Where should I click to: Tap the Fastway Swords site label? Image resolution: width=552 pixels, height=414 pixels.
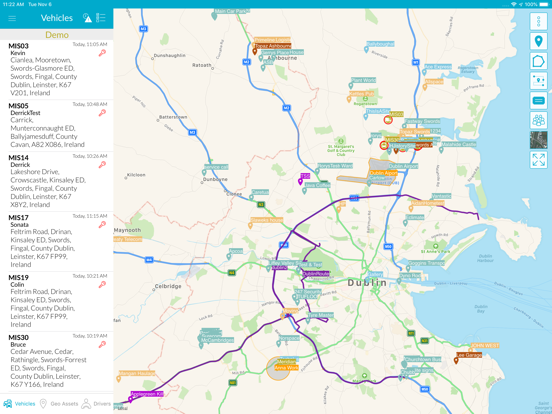click(x=422, y=121)
